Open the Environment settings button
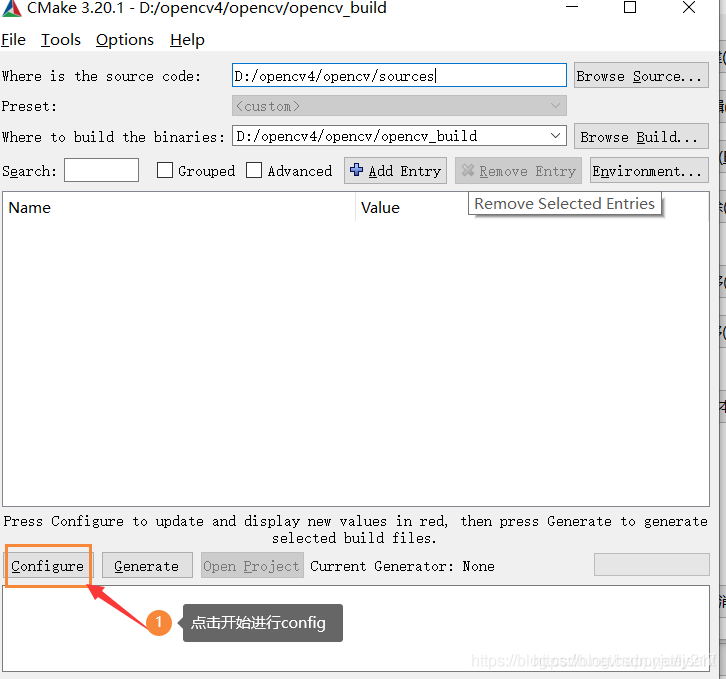Viewport: 726px width, 679px height. (649, 170)
